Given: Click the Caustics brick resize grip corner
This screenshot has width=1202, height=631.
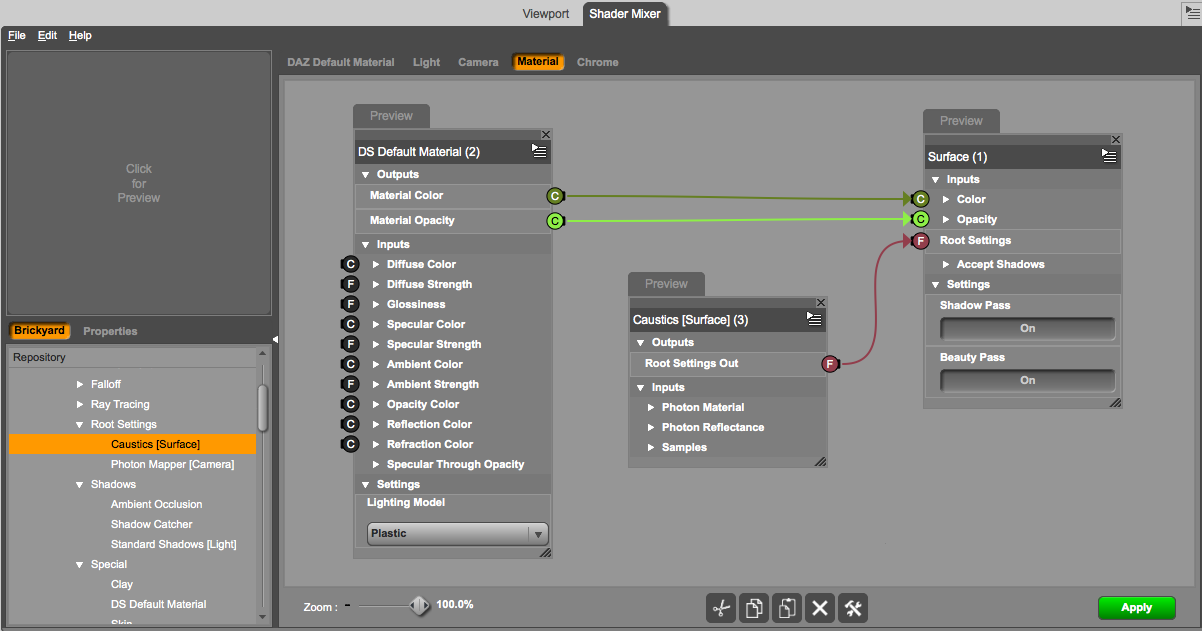Looking at the screenshot, I should [x=820, y=461].
